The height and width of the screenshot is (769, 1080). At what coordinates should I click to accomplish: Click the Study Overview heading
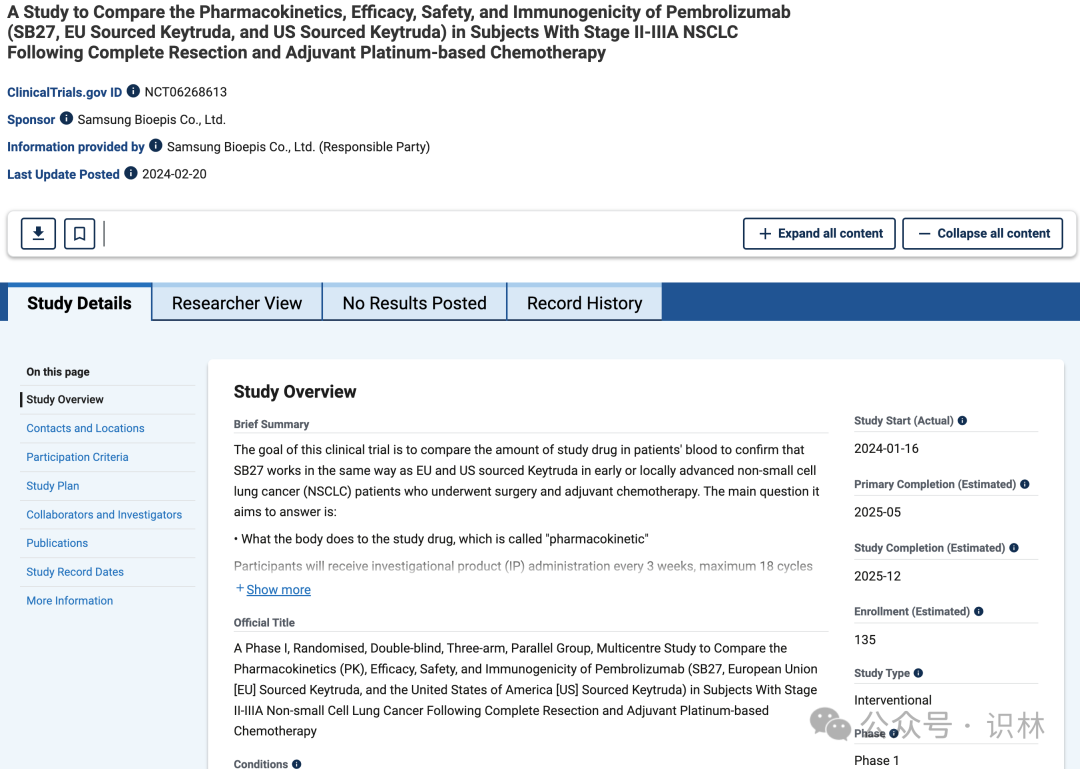pos(295,391)
